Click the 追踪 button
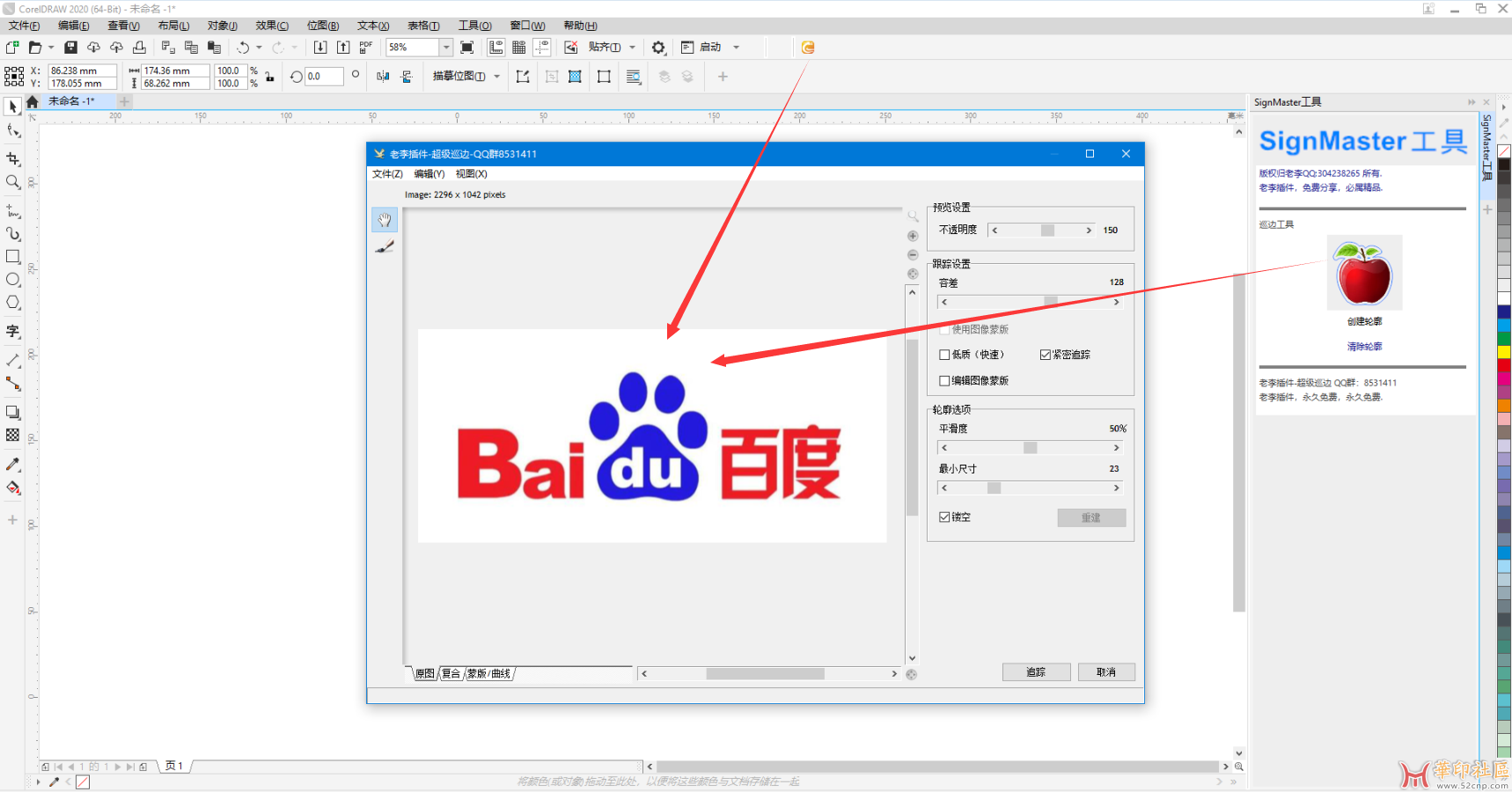The height and width of the screenshot is (792, 1512). click(1036, 672)
